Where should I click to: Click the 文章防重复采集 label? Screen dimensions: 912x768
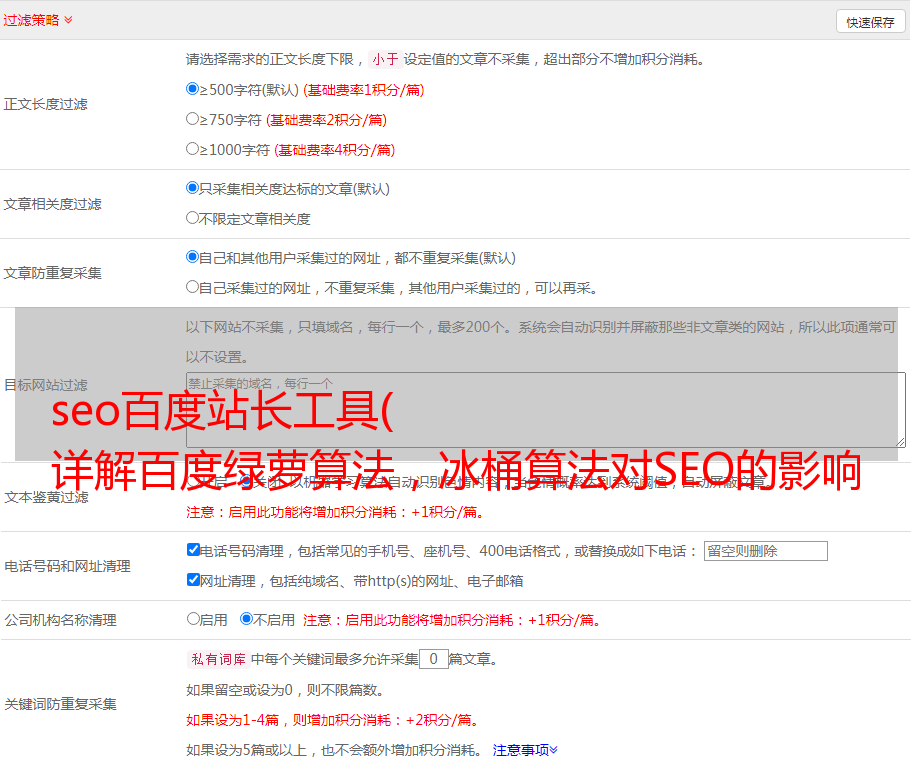52,273
